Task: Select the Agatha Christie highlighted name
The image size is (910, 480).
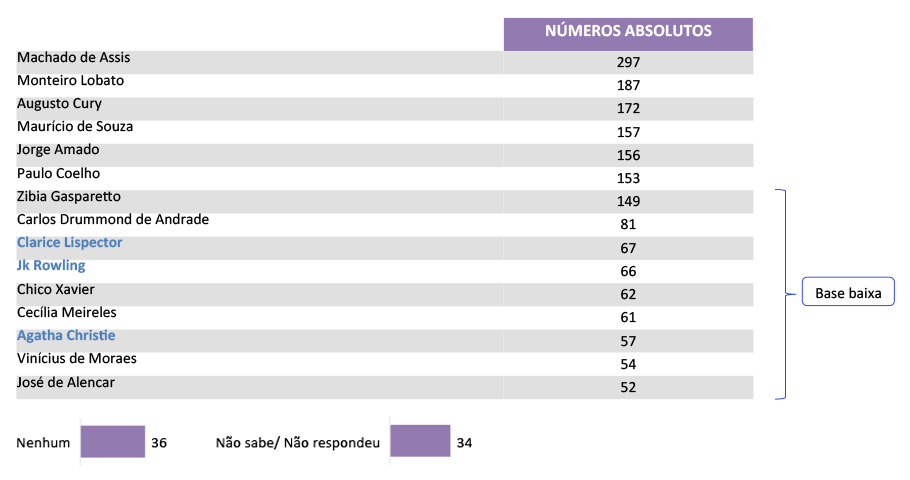Action: [66, 336]
